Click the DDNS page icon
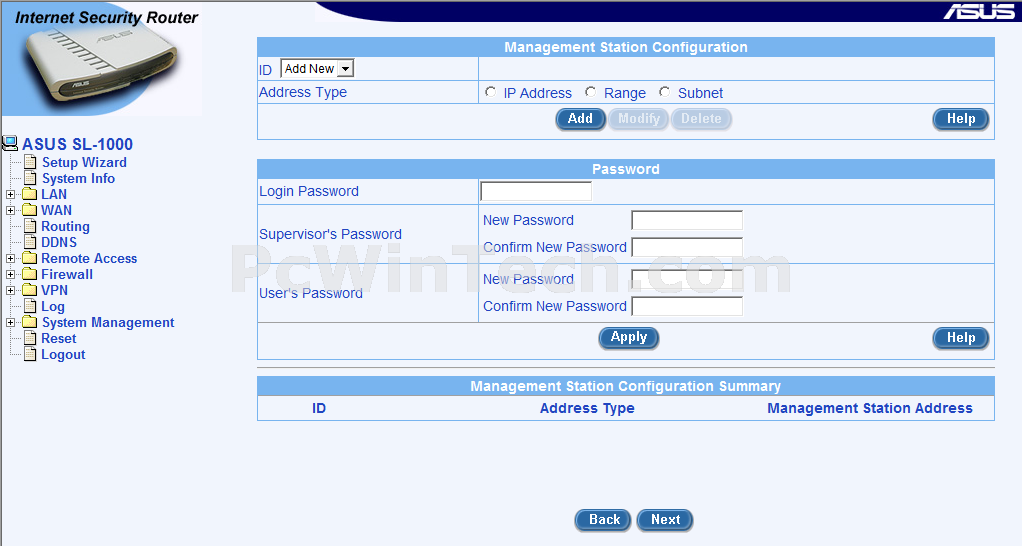 30,242
